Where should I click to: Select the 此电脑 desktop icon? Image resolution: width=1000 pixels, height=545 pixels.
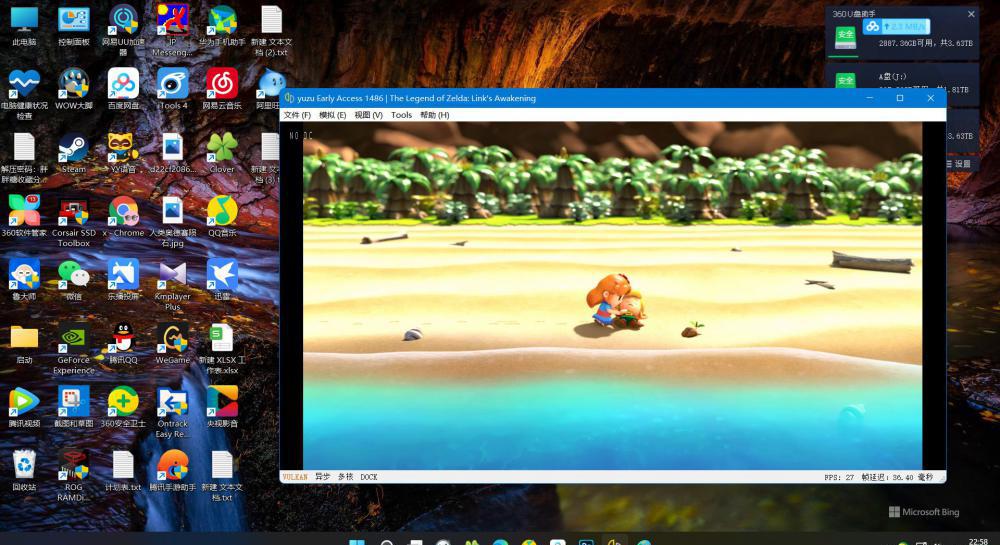click(24, 26)
